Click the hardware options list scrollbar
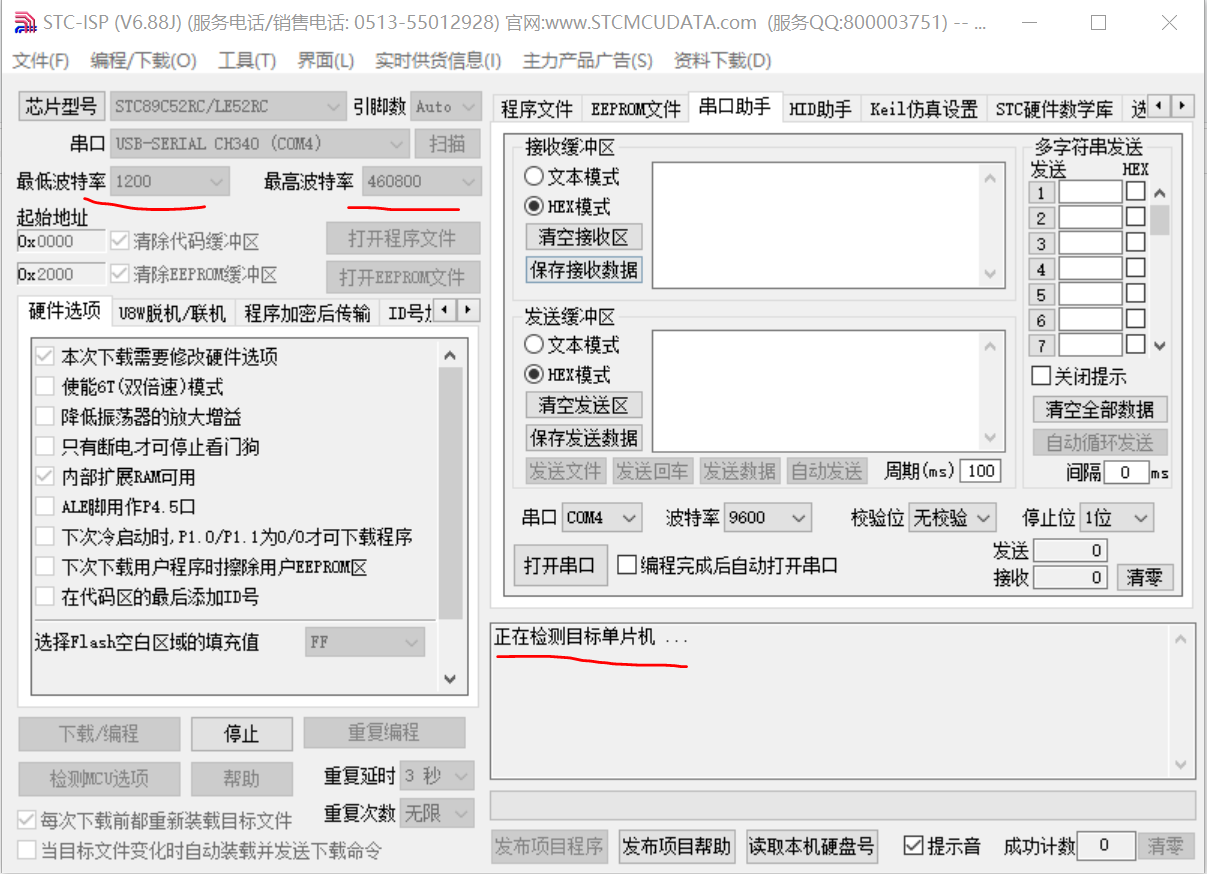The width and height of the screenshot is (1207, 874). tap(450, 518)
